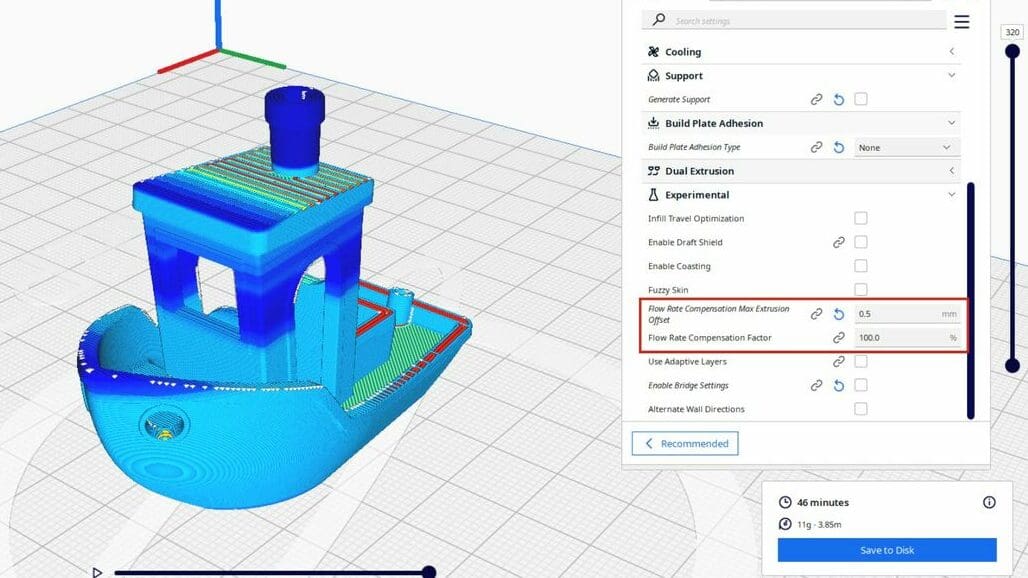This screenshot has height=578, width=1028.
Task: Click the bottom layer slider handle
Action: pyautogui.click(x=1012, y=366)
